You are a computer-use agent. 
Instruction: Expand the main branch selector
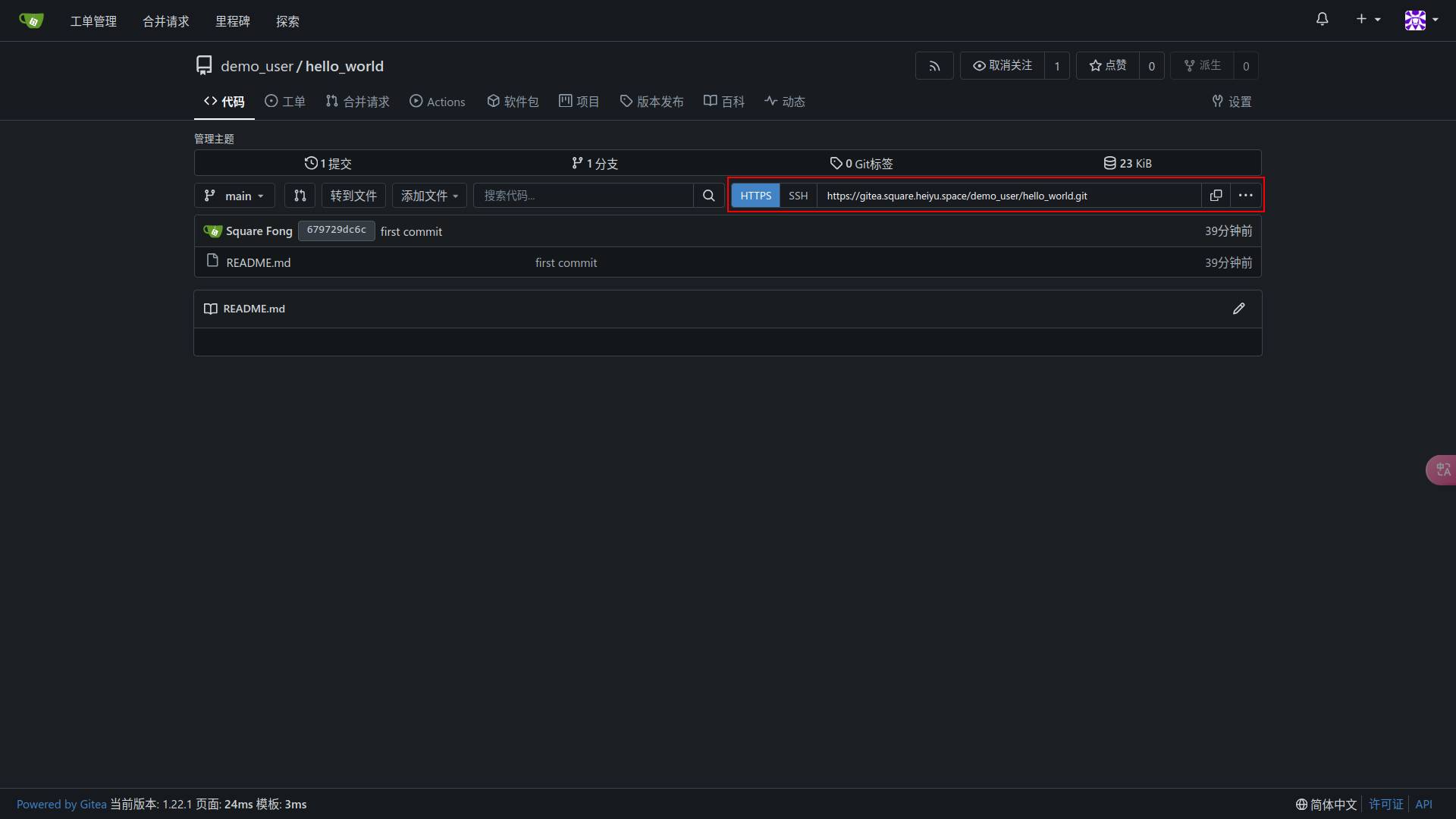234,196
